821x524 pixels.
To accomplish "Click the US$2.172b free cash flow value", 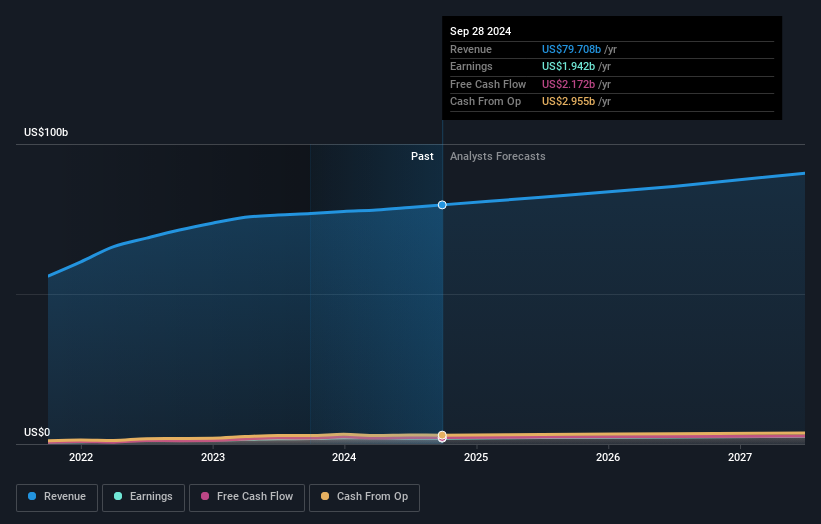I will point(568,84).
